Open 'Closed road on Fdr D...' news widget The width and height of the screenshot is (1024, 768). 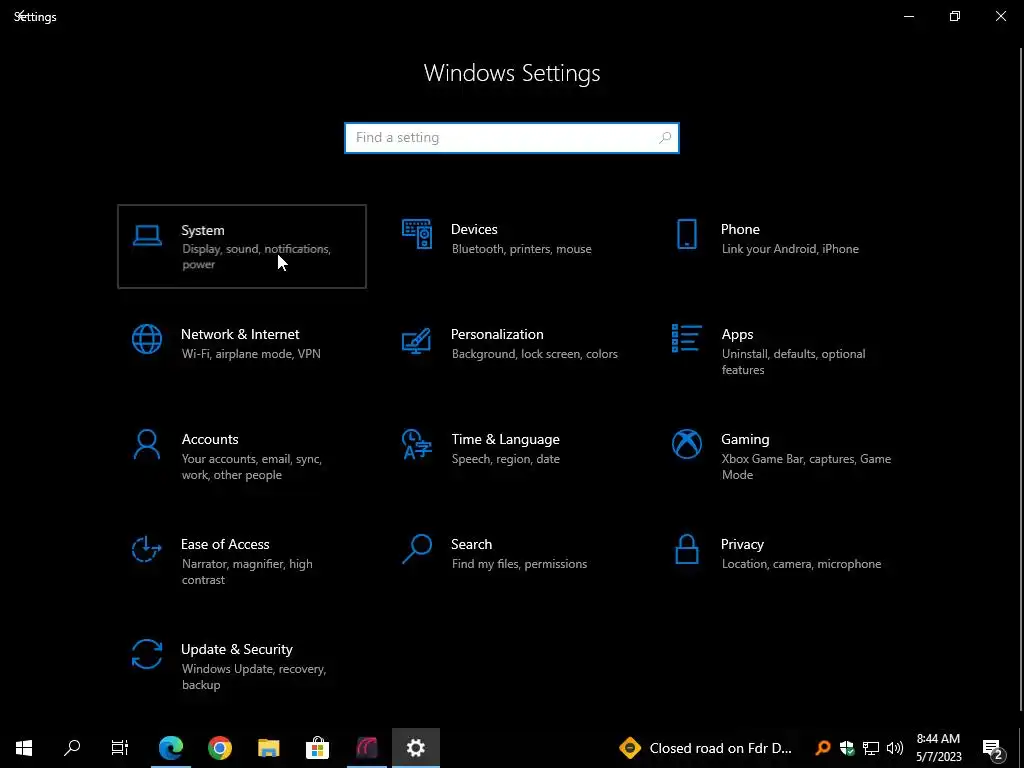[706, 748]
